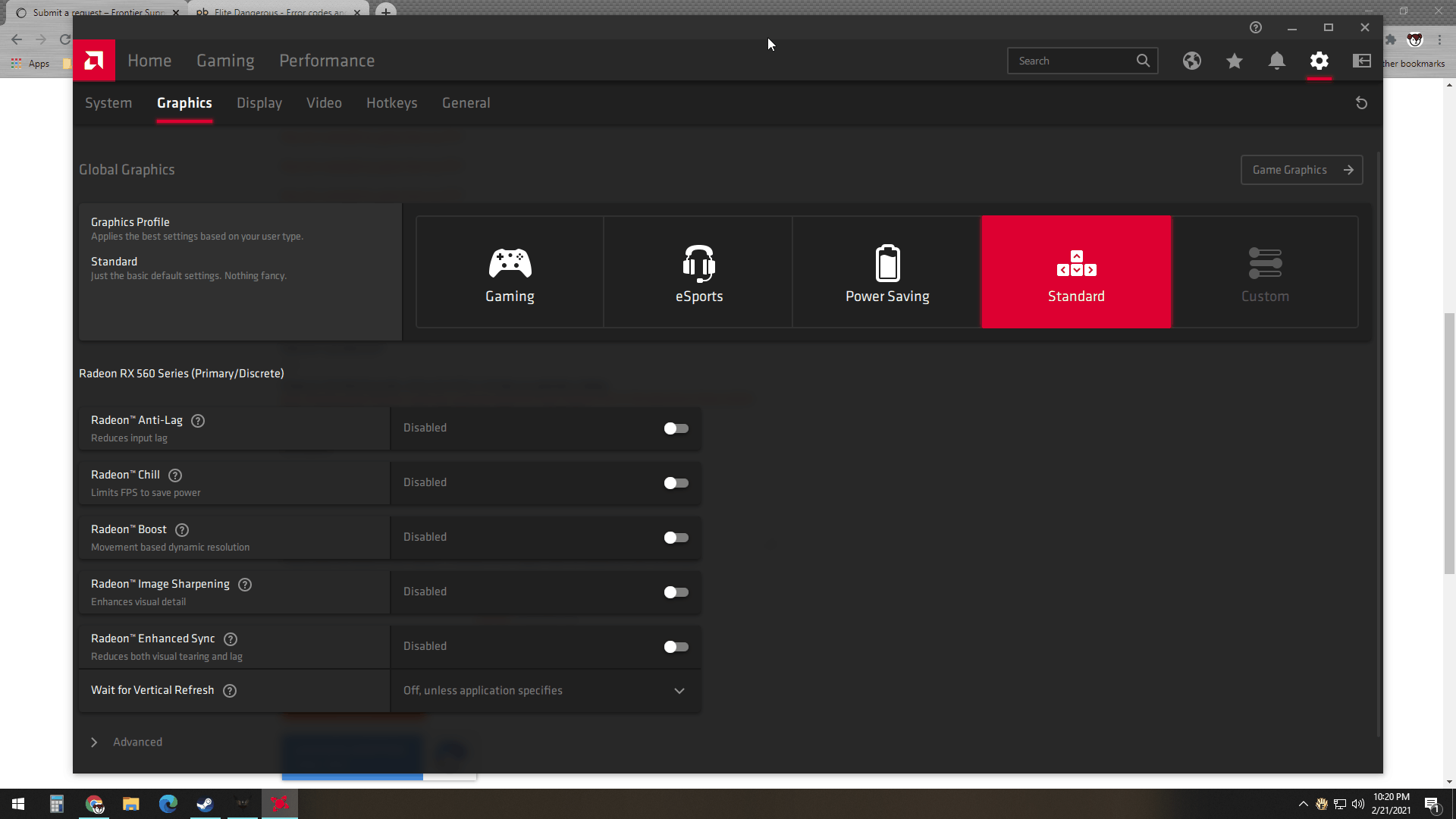Show help for Wait for Vertical Refresh
This screenshot has height=819, width=1456.
pos(230,691)
